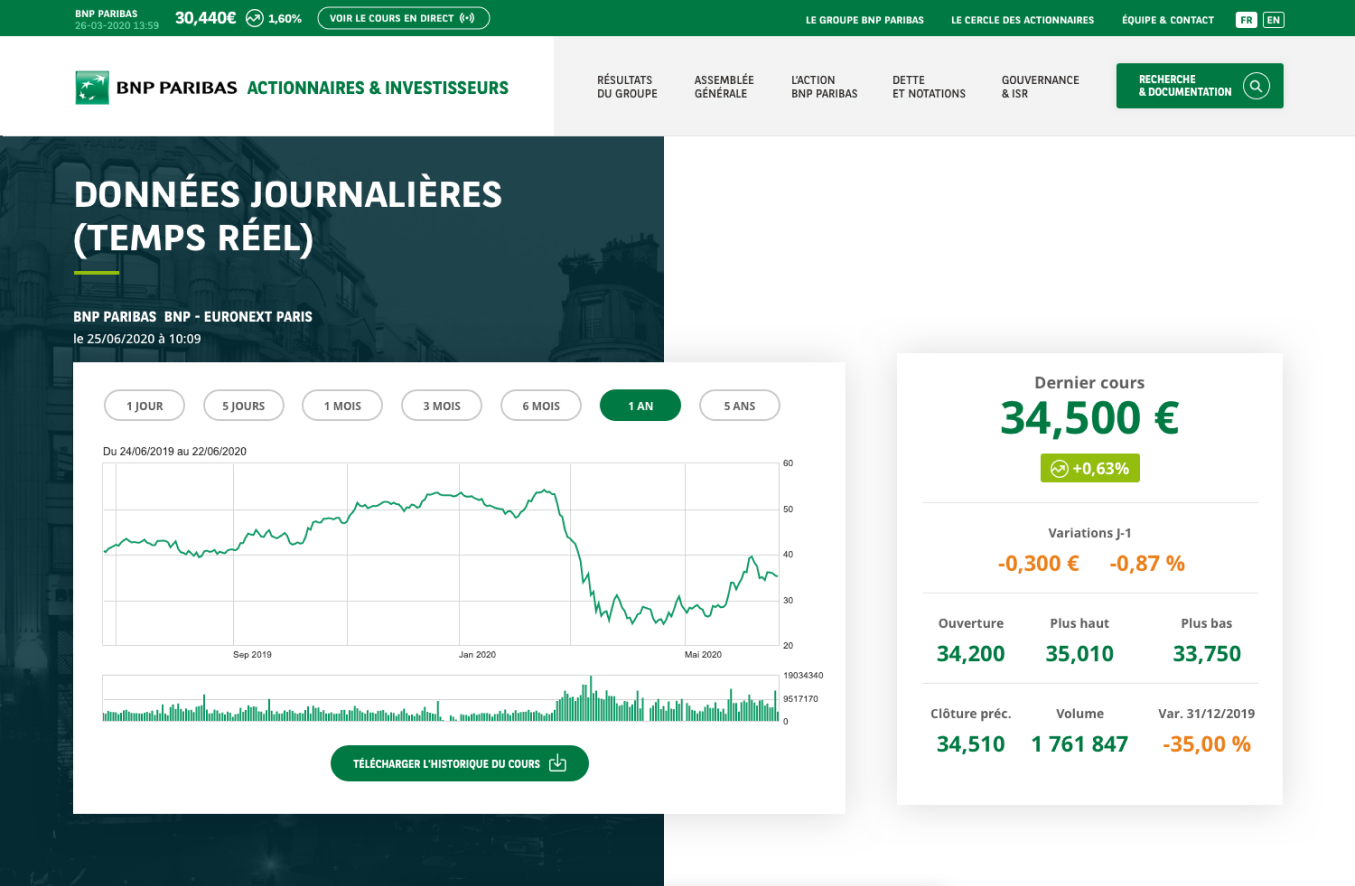The image size is (1355, 886).
Task: Click the Volume value 1 761 847
Action: 1080,744
